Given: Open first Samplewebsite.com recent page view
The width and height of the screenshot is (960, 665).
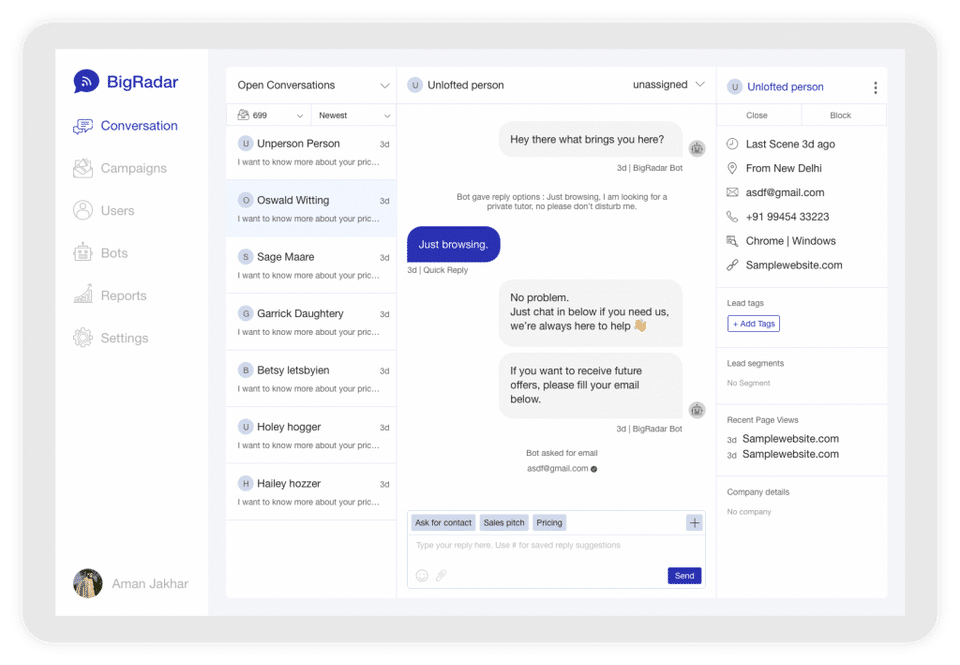Looking at the screenshot, I should (790, 438).
